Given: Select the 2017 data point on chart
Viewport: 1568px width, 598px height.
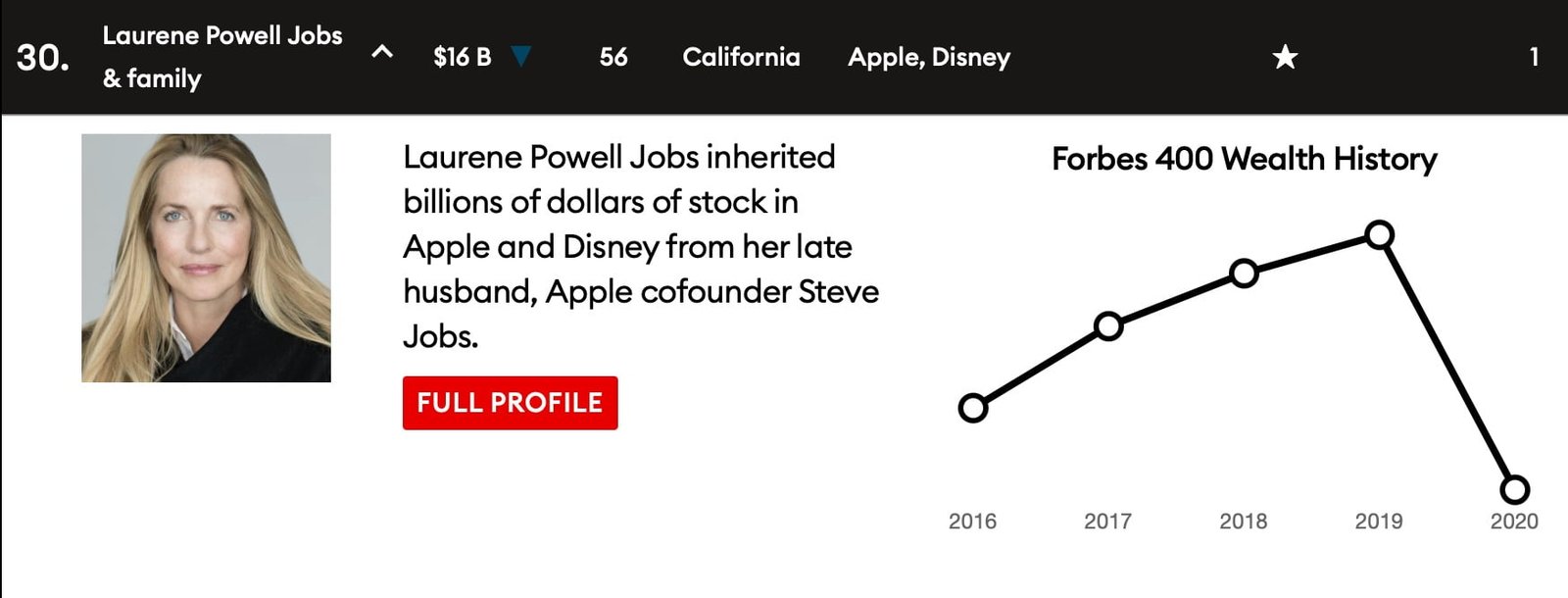Looking at the screenshot, I should [1107, 326].
